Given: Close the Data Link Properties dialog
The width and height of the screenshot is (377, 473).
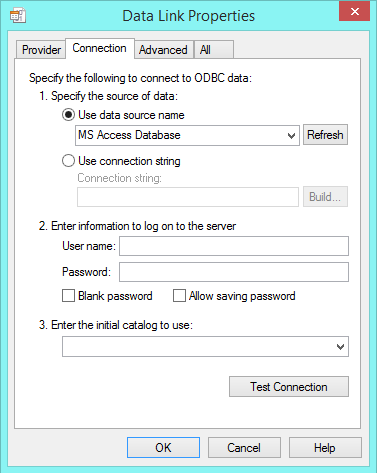Looking at the screenshot, I should pos(354,11).
